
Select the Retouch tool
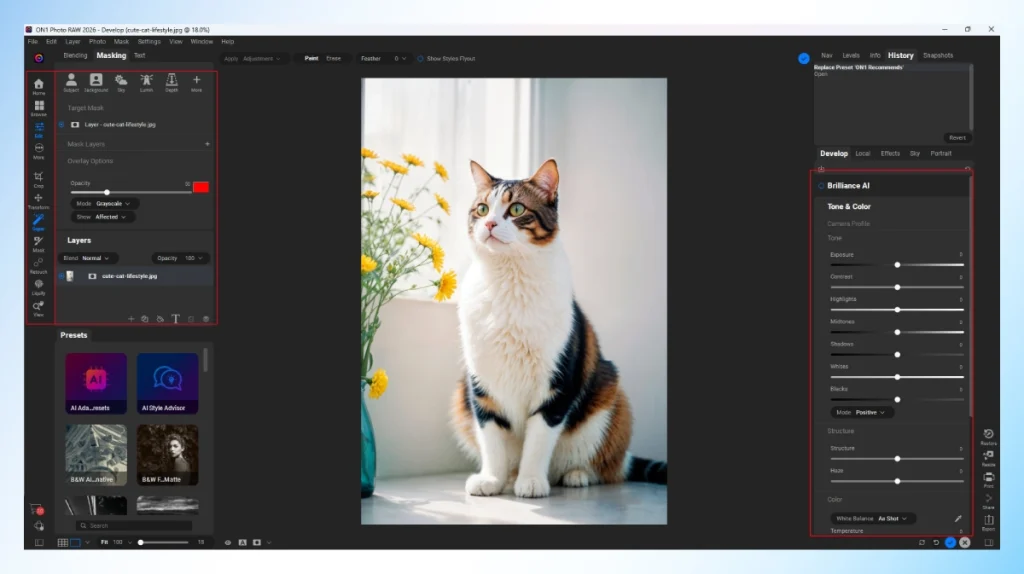tap(39, 265)
